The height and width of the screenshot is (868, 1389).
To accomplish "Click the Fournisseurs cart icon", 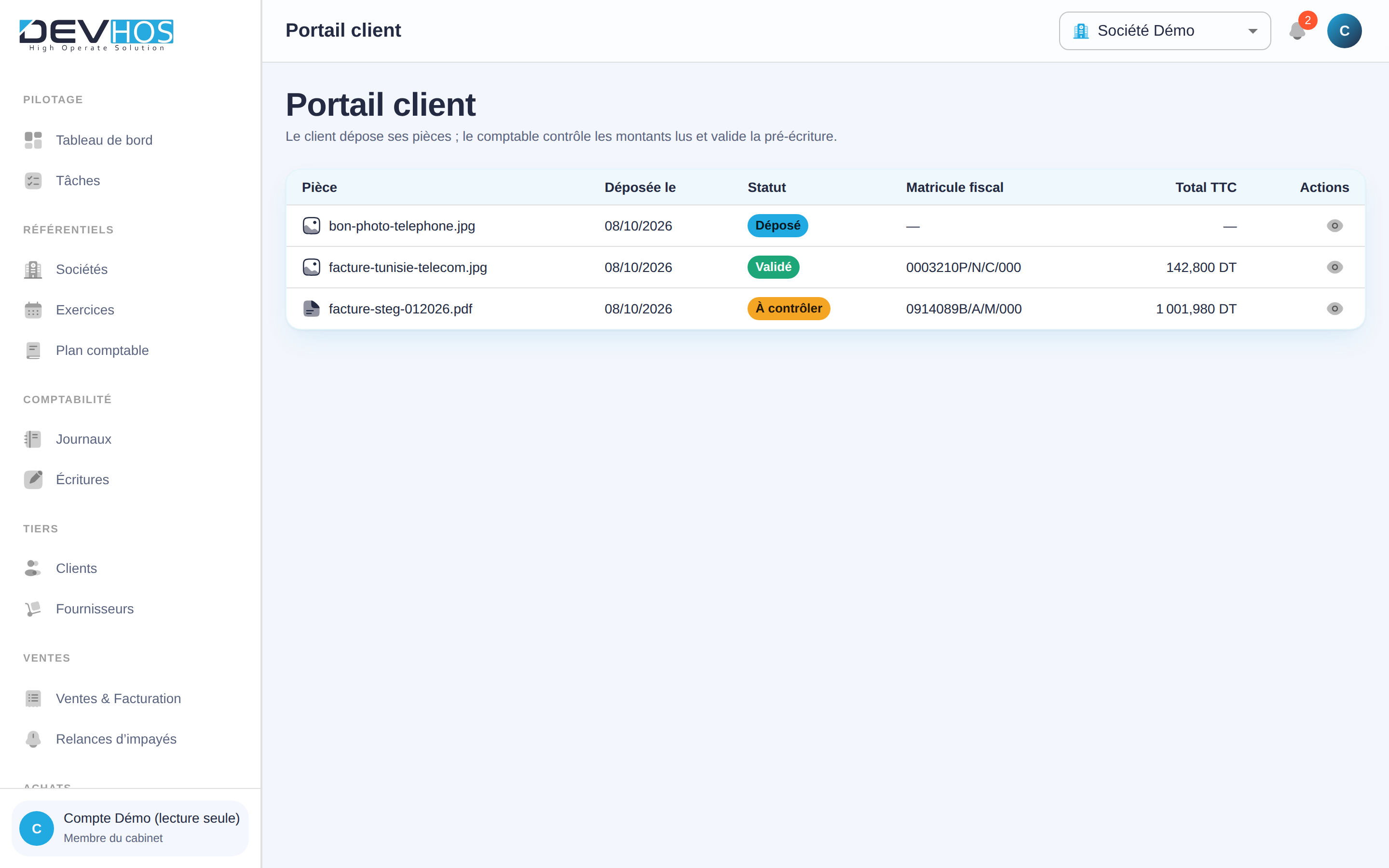I will (33, 609).
